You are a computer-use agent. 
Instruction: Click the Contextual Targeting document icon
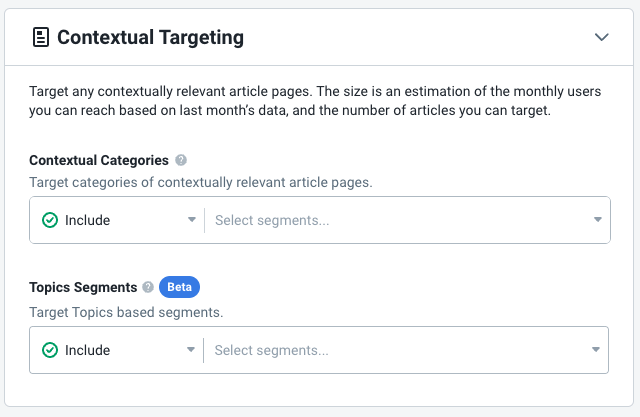point(41,37)
